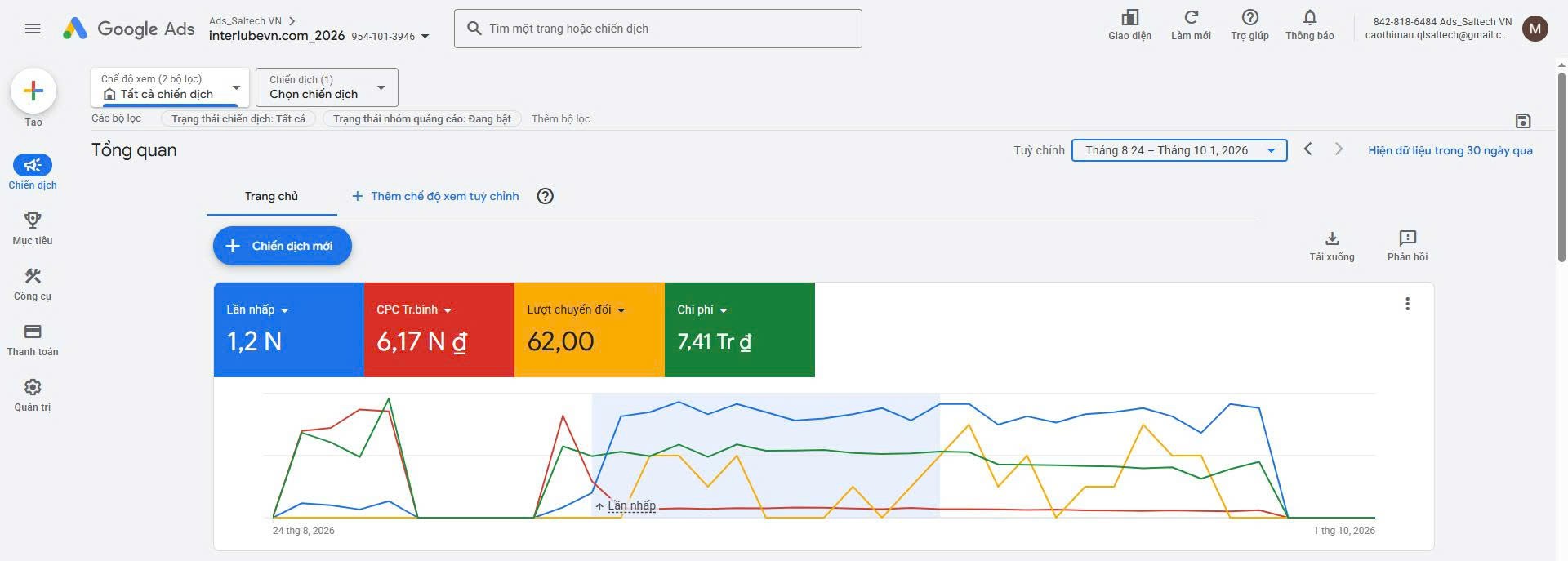Select the red CPC metric tile

tap(439, 330)
